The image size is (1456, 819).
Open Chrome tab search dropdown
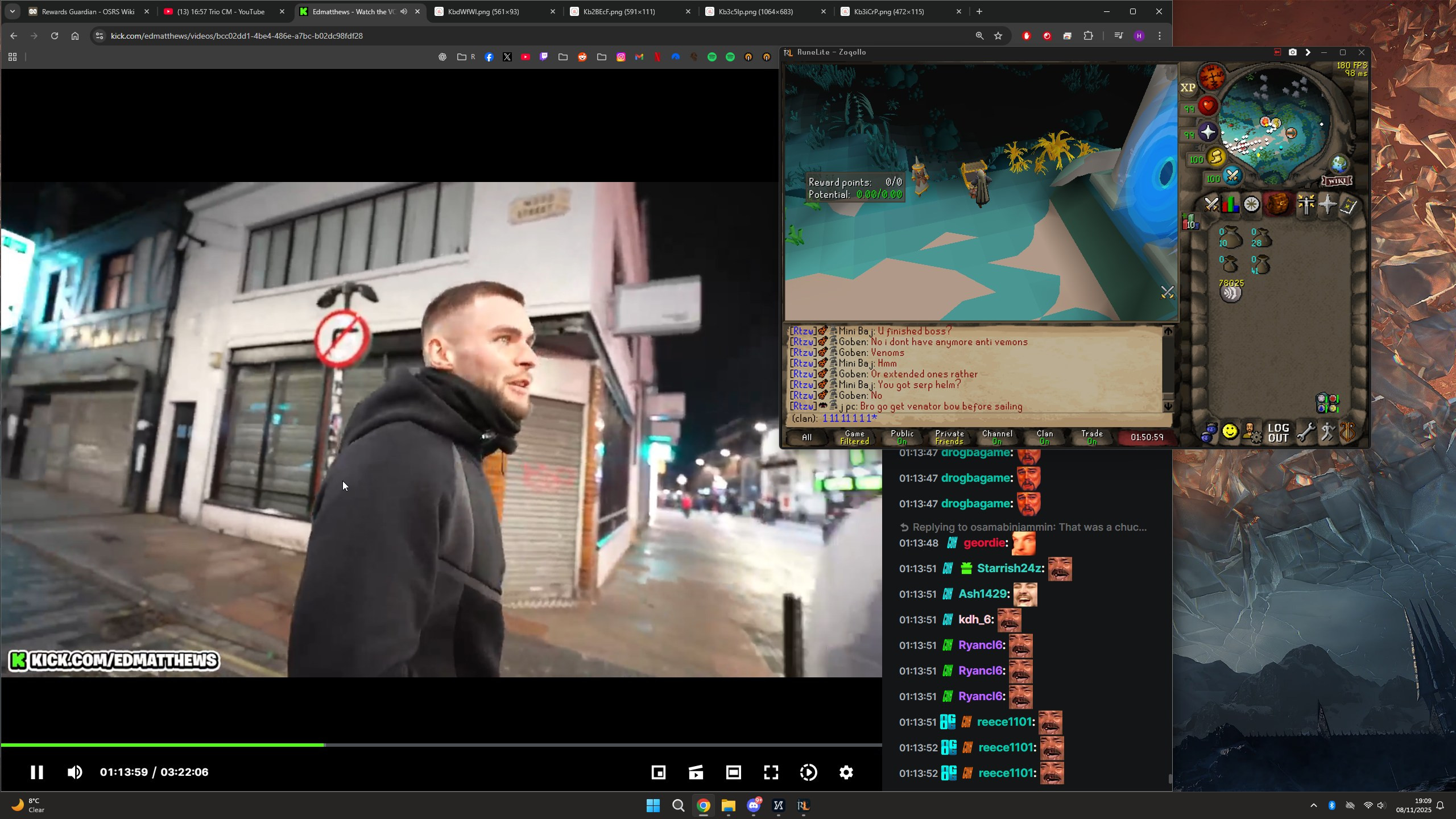point(12,11)
